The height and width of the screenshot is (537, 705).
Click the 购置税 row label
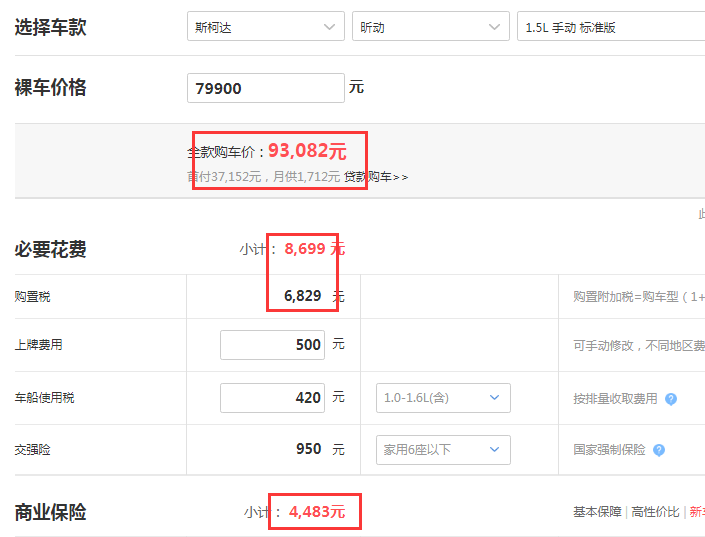[32, 297]
